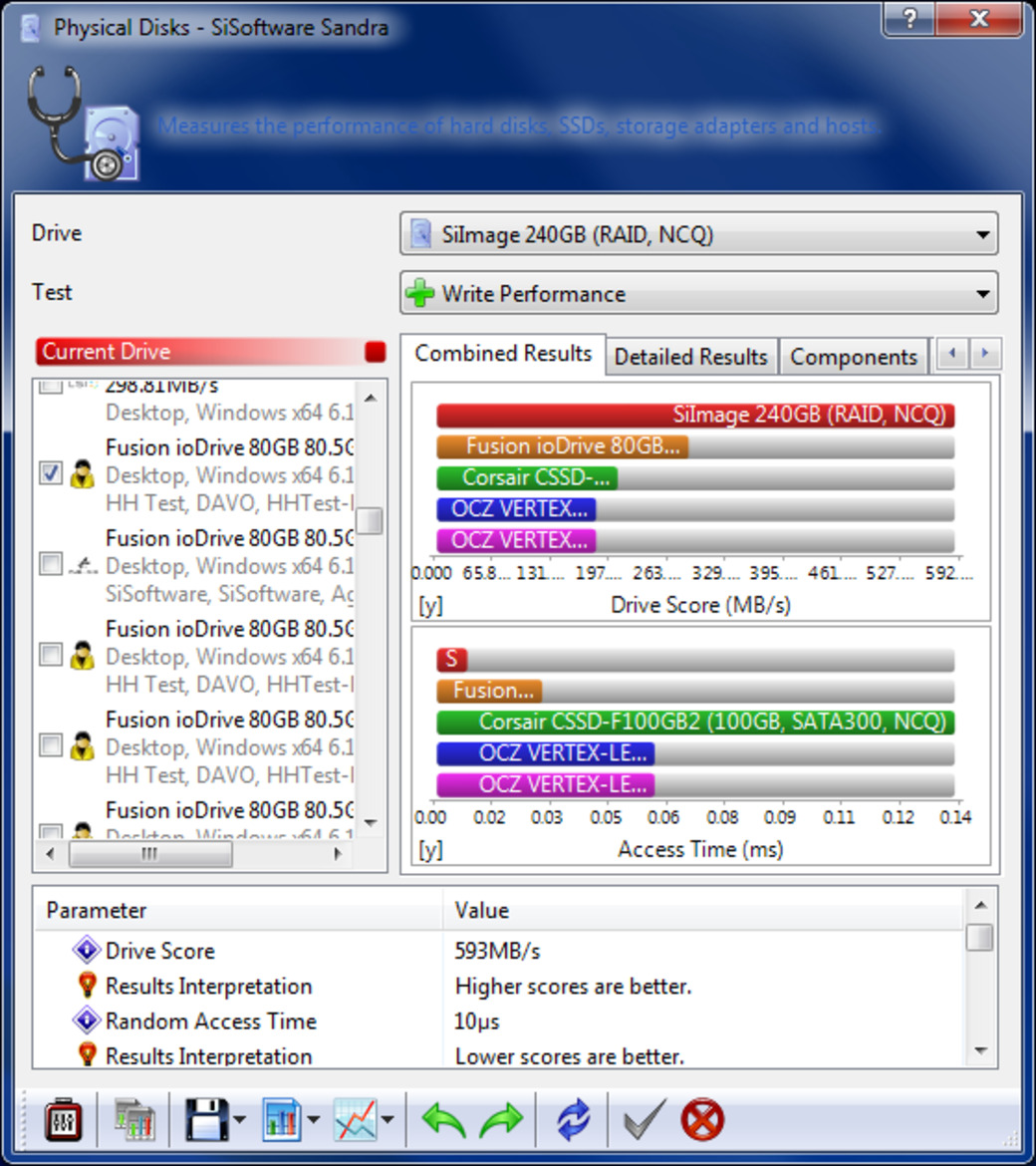Check the partially visible 298.81MB/s entry checkbox
Viewport: 1036px width, 1166px height.
pyautogui.click(x=51, y=386)
